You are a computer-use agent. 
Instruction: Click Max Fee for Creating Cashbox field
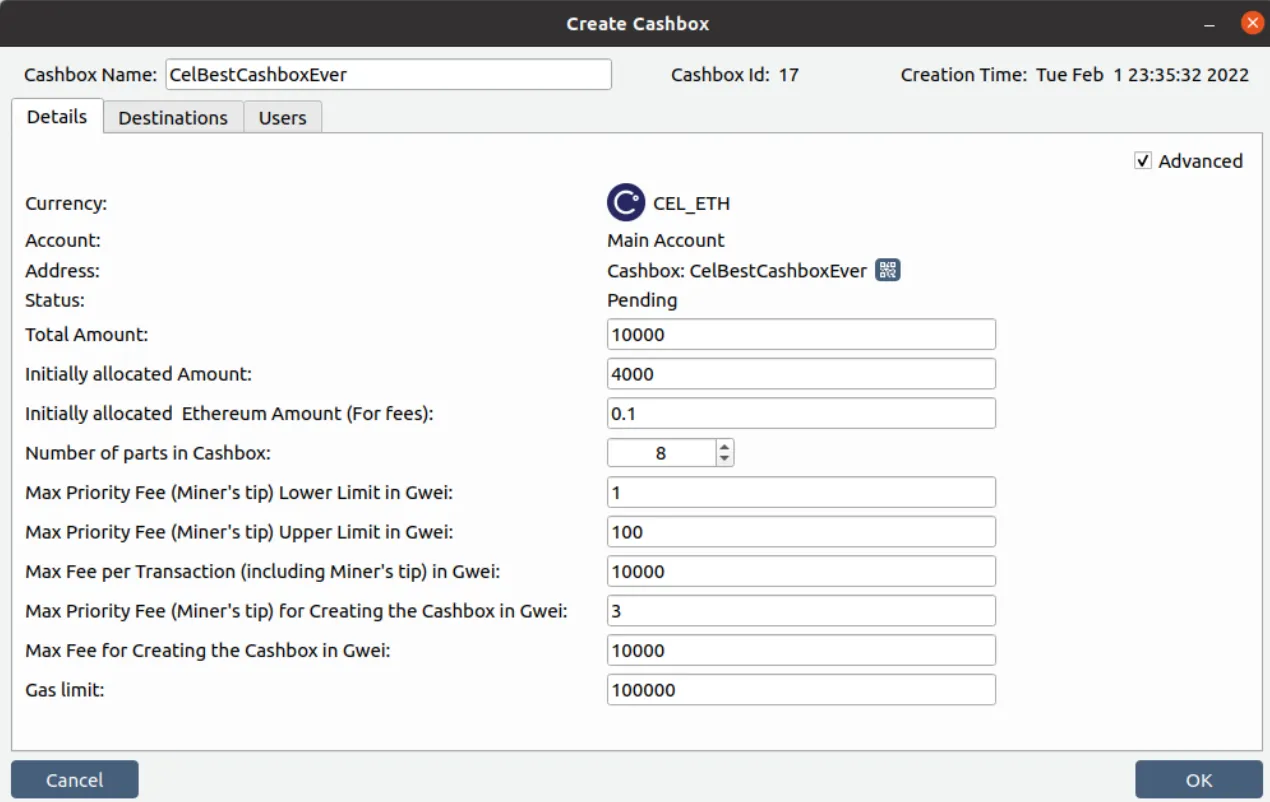(x=801, y=650)
